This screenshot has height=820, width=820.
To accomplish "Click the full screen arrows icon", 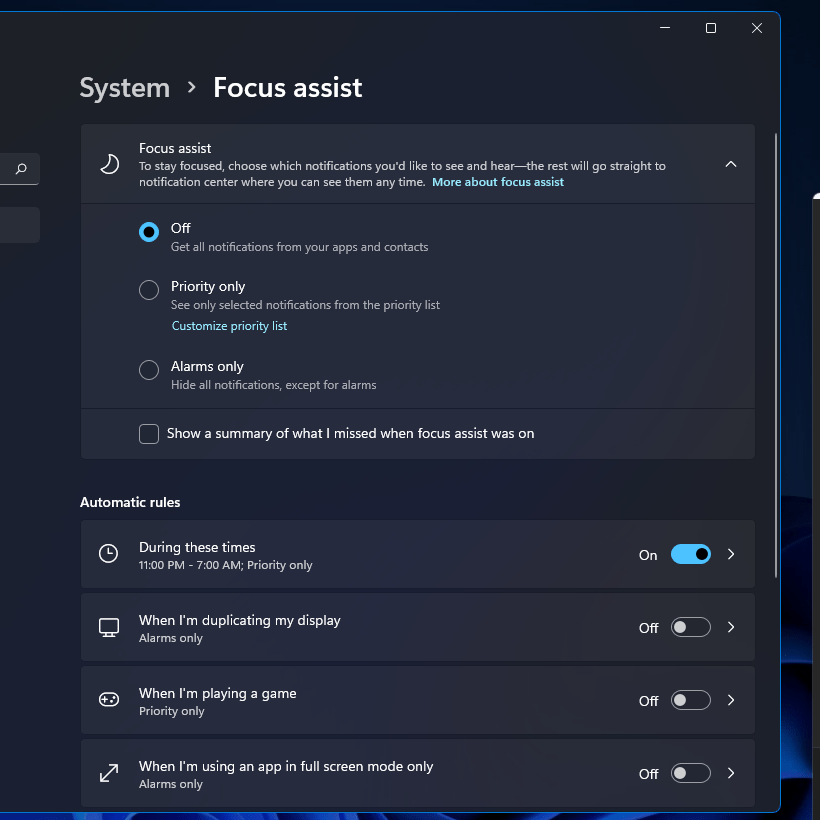I will tap(109, 773).
